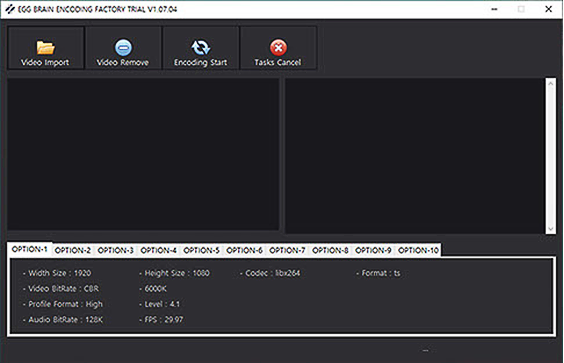Click the left video list panel
564x363 pixels.
point(143,154)
